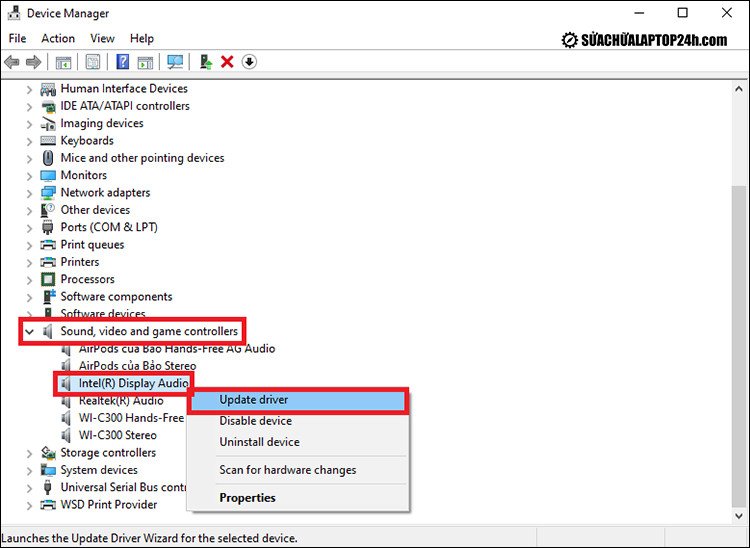Select Scan for hardware changes menu entry
The height and width of the screenshot is (548, 750).
coord(297,470)
